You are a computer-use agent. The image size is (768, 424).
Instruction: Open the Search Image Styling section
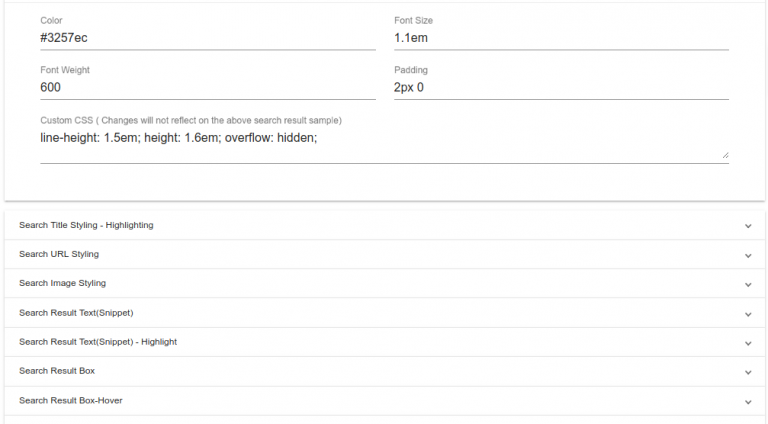point(62,284)
